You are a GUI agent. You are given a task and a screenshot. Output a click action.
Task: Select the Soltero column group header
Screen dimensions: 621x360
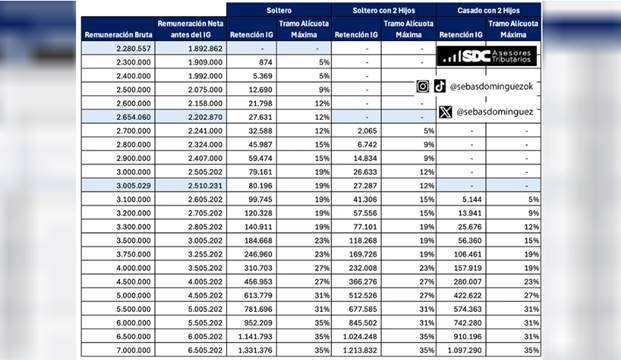[x=279, y=10]
